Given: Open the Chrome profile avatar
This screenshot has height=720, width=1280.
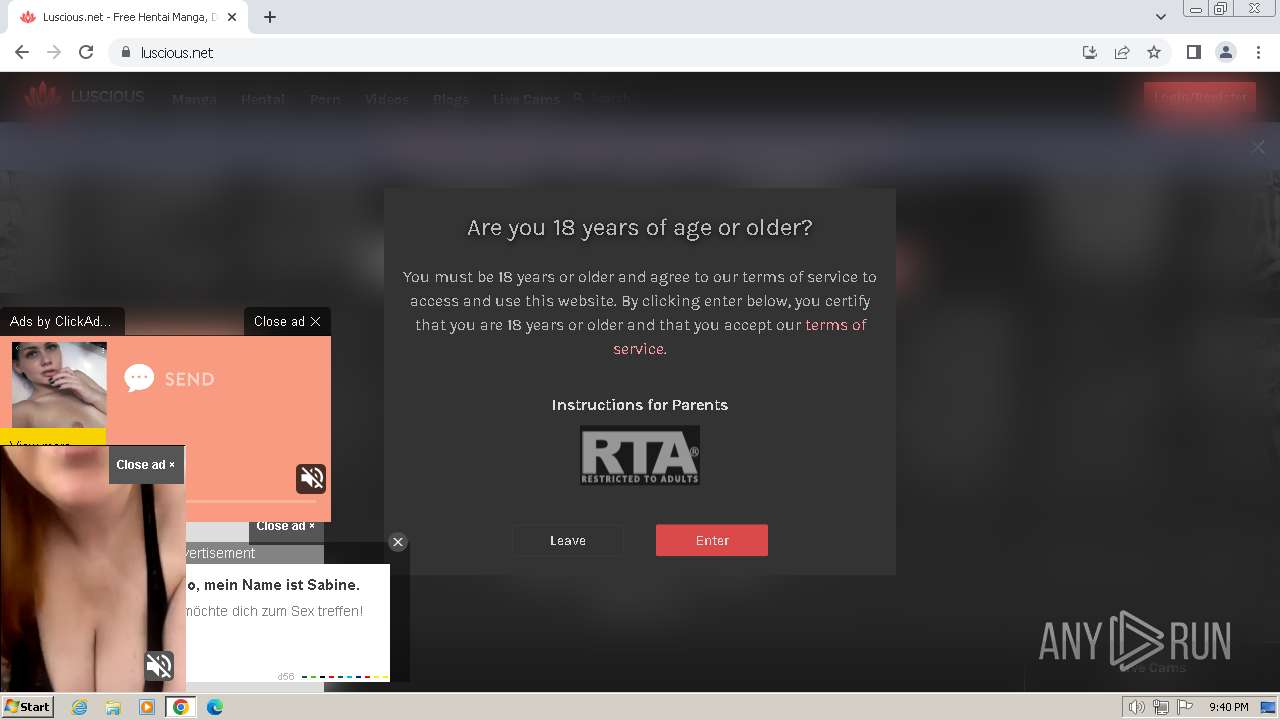Looking at the screenshot, I should (1225, 52).
